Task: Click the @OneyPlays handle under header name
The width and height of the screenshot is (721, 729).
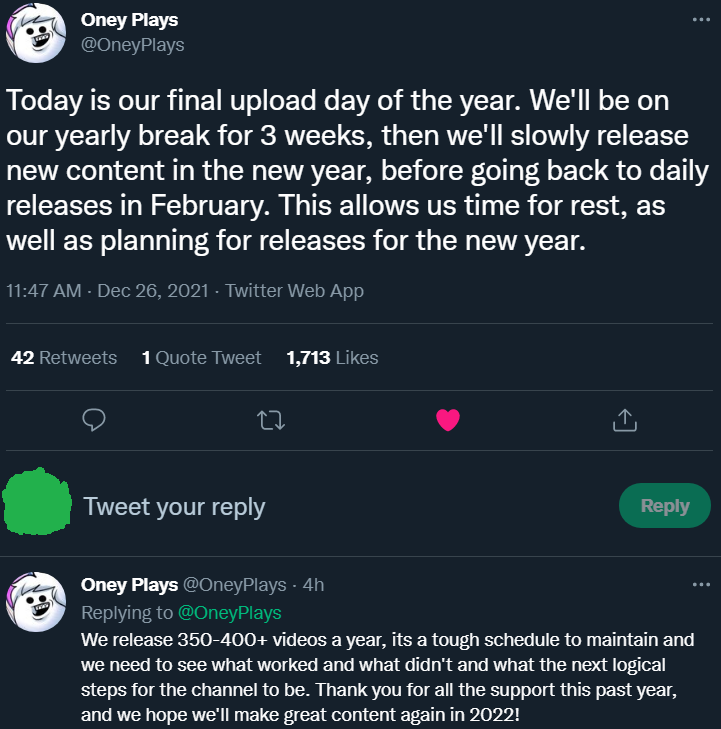Action: (132, 45)
